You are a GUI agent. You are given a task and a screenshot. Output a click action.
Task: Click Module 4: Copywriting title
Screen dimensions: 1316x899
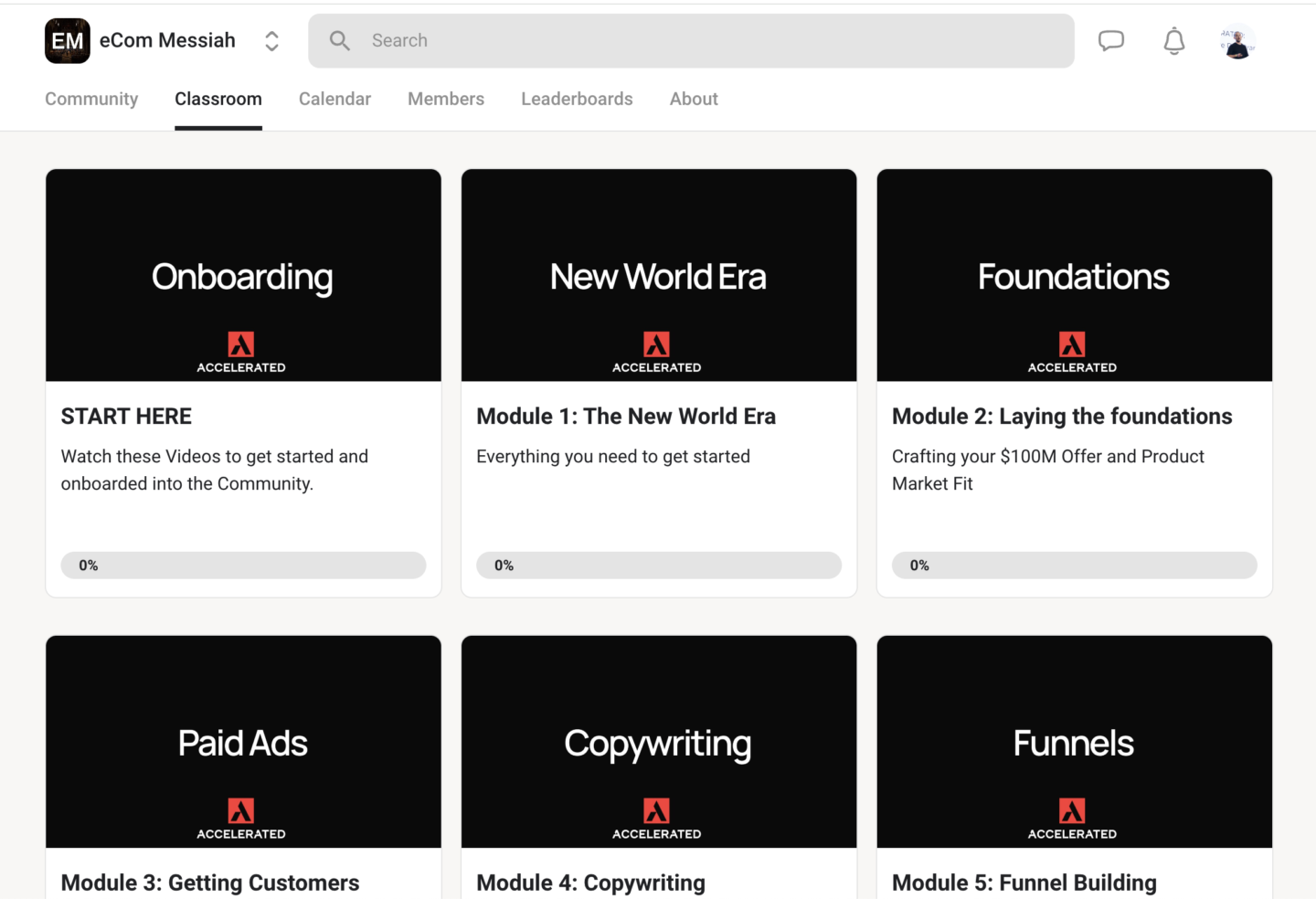coord(591,883)
